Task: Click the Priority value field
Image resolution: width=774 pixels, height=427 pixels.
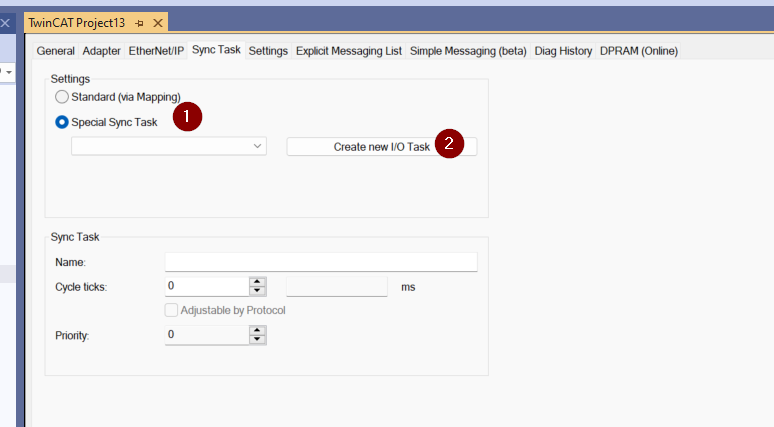Action: [x=207, y=335]
